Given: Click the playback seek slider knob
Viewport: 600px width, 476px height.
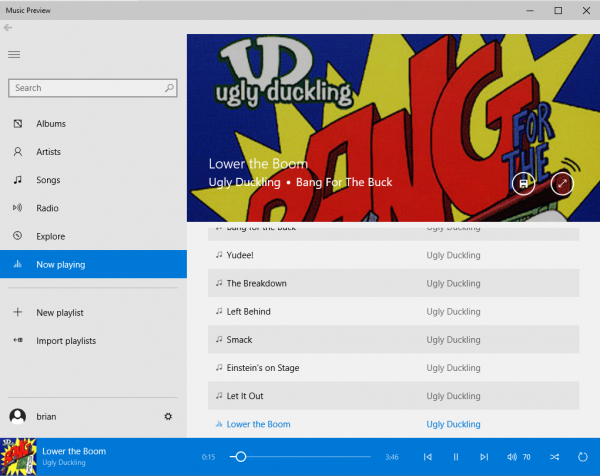Looking at the screenshot, I should point(241,456).
